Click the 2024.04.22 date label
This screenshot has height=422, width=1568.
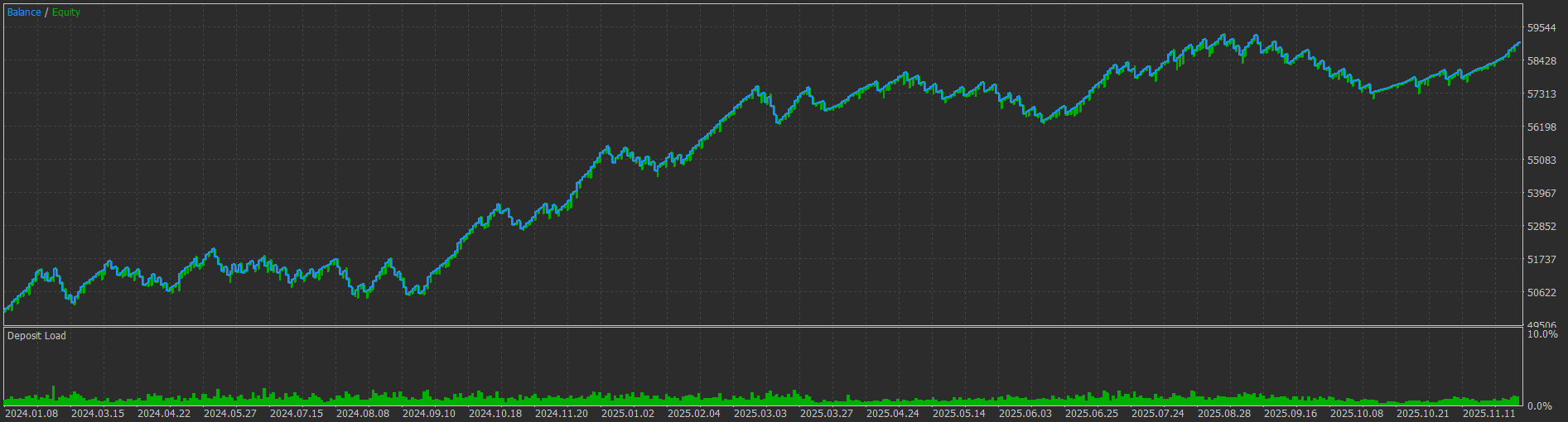[164, 414]
